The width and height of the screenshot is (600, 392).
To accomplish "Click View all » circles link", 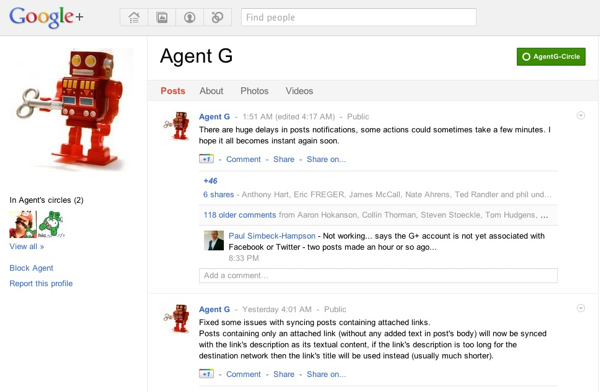I will (27, 247).
